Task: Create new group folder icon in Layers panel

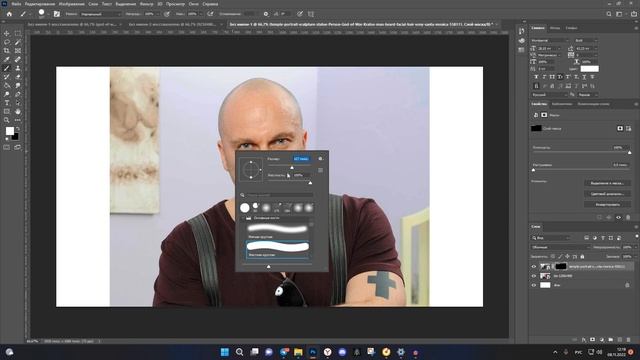Action: coord(610,340)
